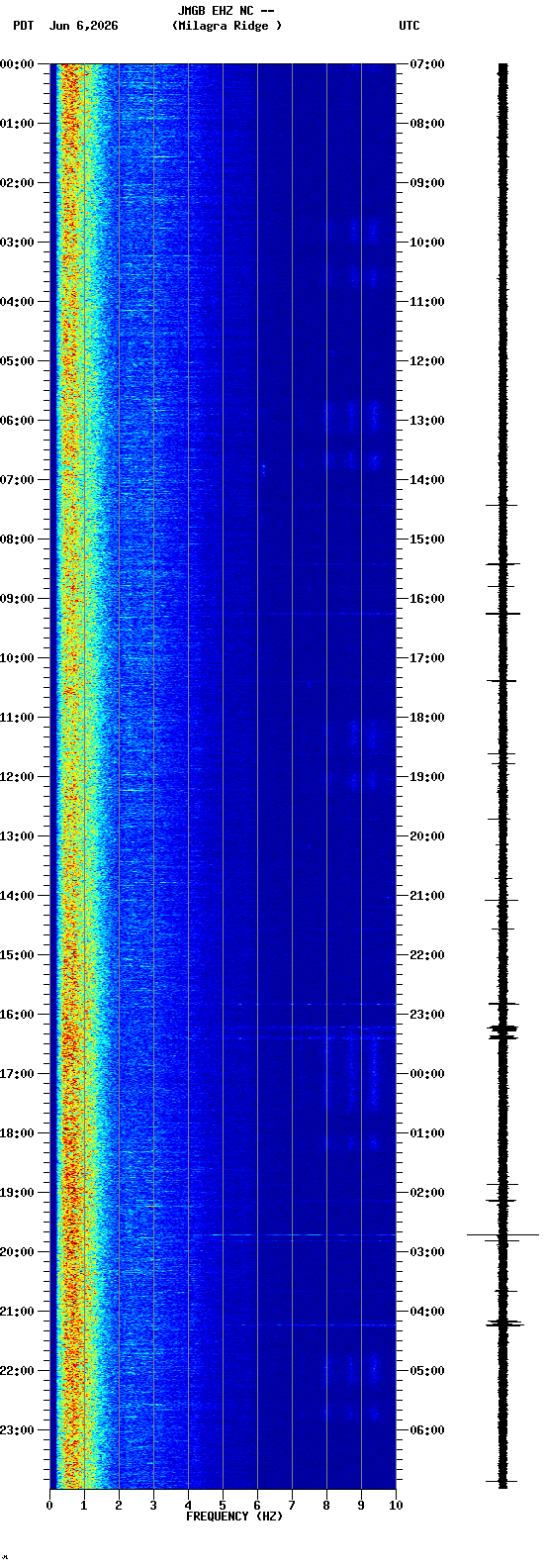The image size is (546, 1568).
Task: Click the PDT '15:00' time label
Action: click(x=18, y=955)
